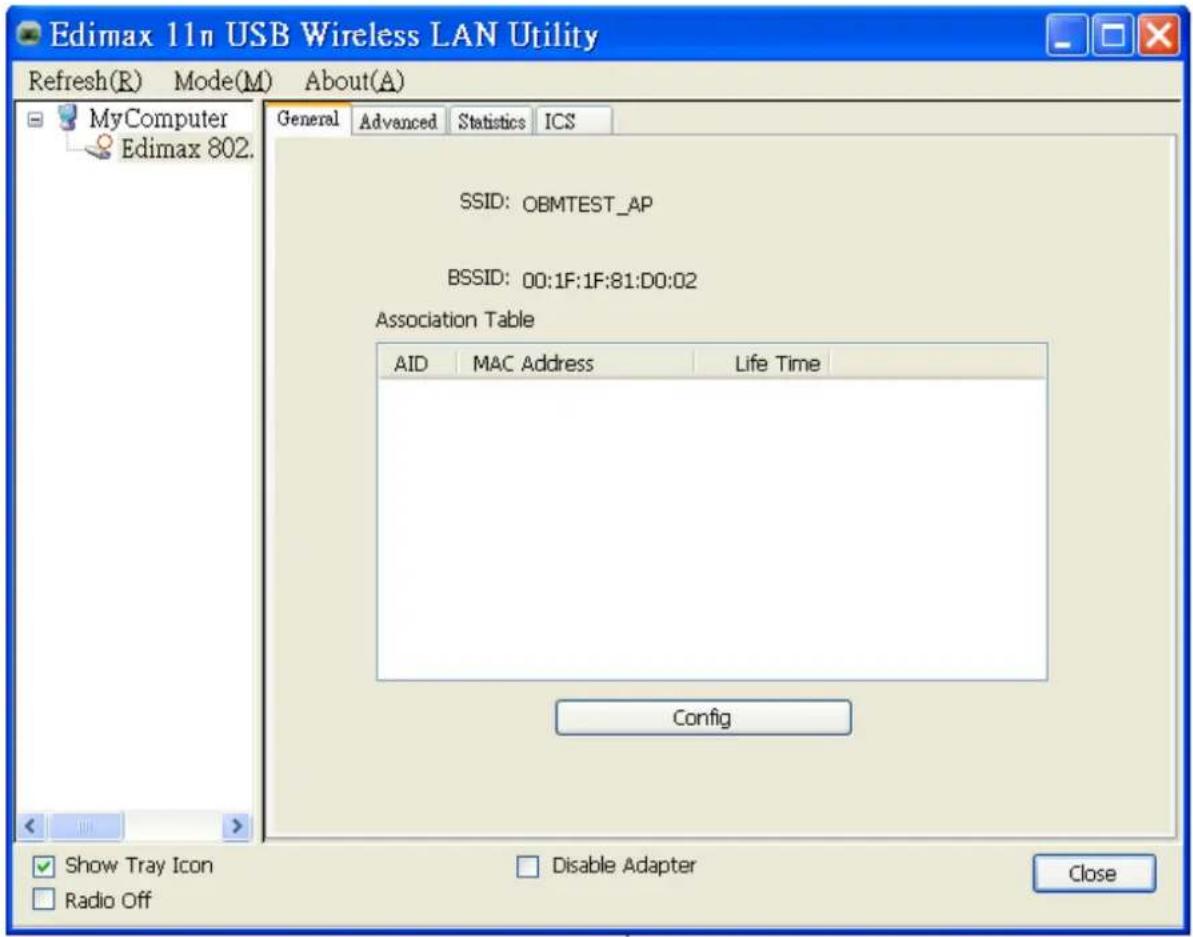
Task: Open the About(A) menu
Action: click(355, 80)
